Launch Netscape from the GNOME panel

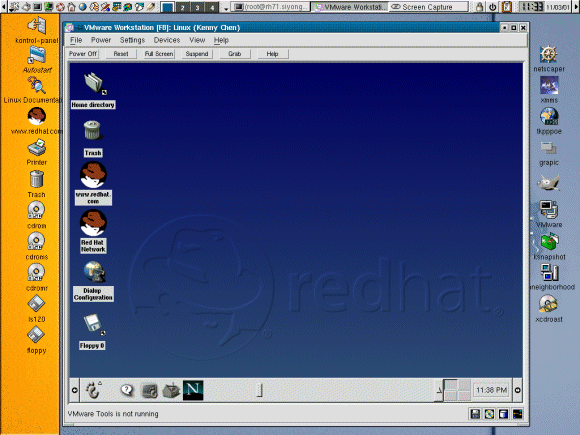click(193, 390)
